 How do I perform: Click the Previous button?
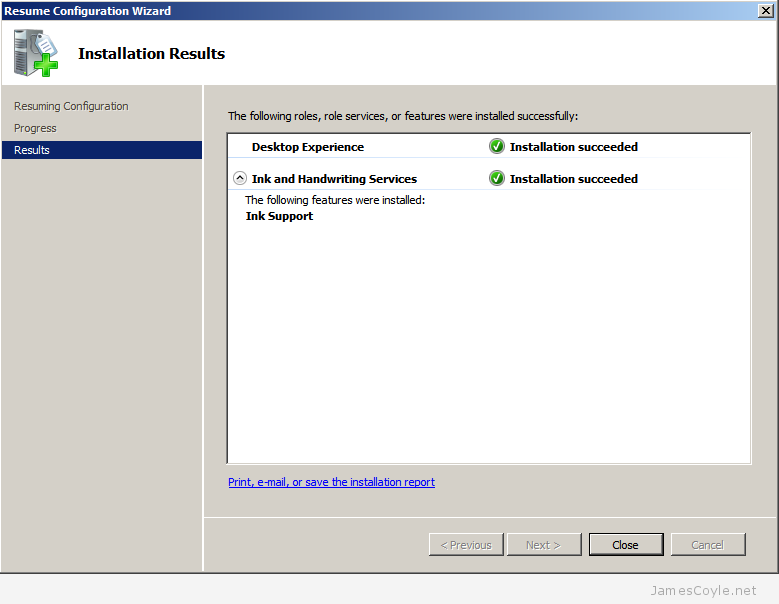pyautogui.click(x=466, y=545)
